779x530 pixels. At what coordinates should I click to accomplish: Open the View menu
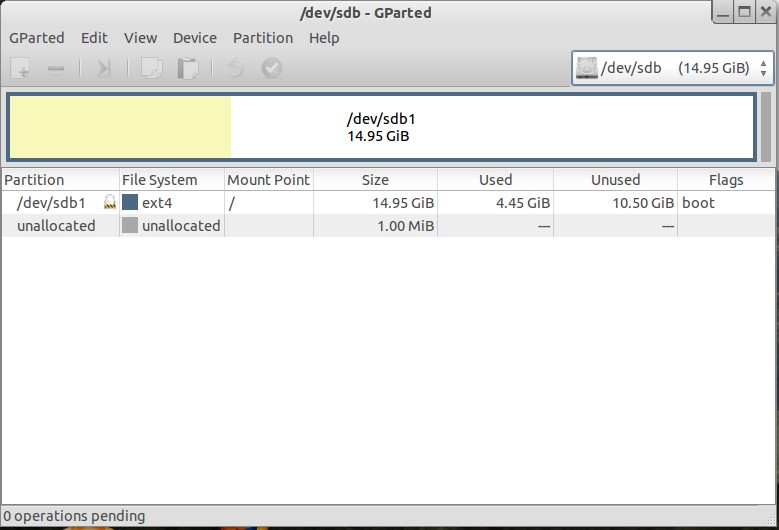tap(141, 38)
